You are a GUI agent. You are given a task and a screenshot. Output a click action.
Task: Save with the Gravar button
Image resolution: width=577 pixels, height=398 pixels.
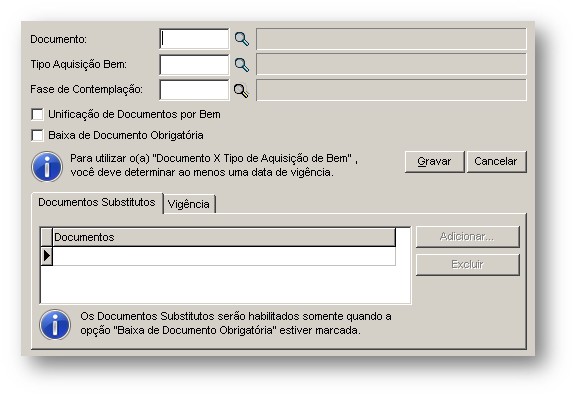pos(435,161)
